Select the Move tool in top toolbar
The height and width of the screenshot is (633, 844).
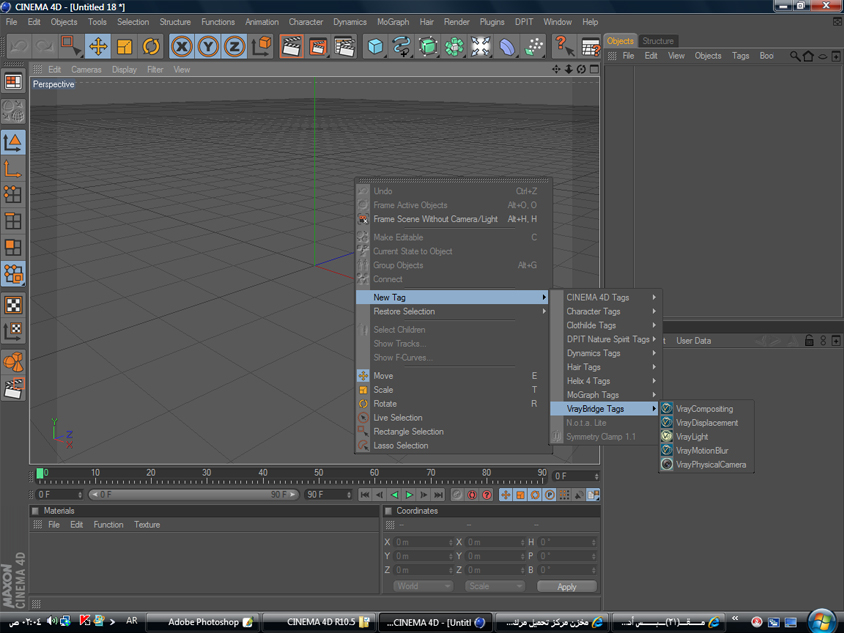tap(98, 46)
